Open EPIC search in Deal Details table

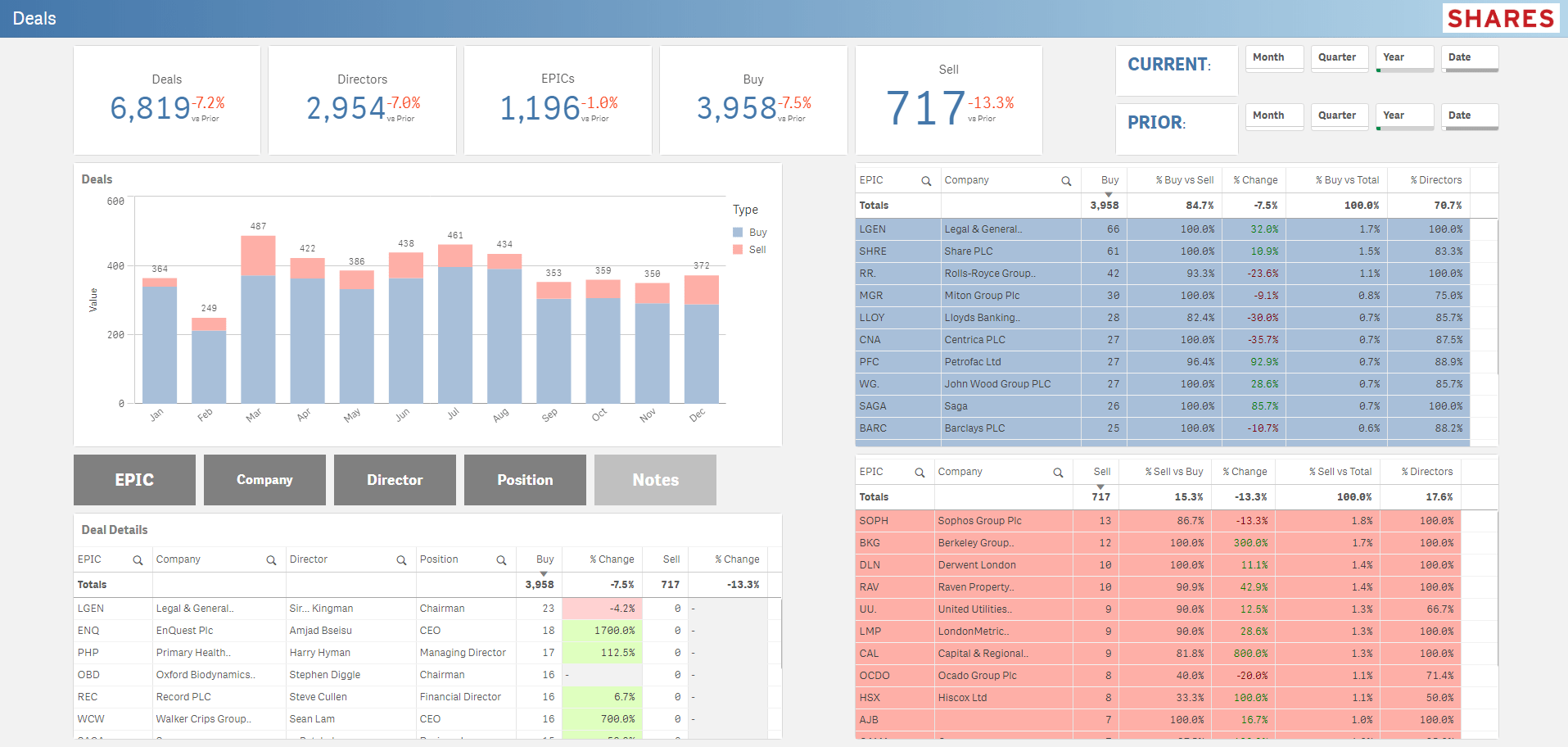point(138,560)
